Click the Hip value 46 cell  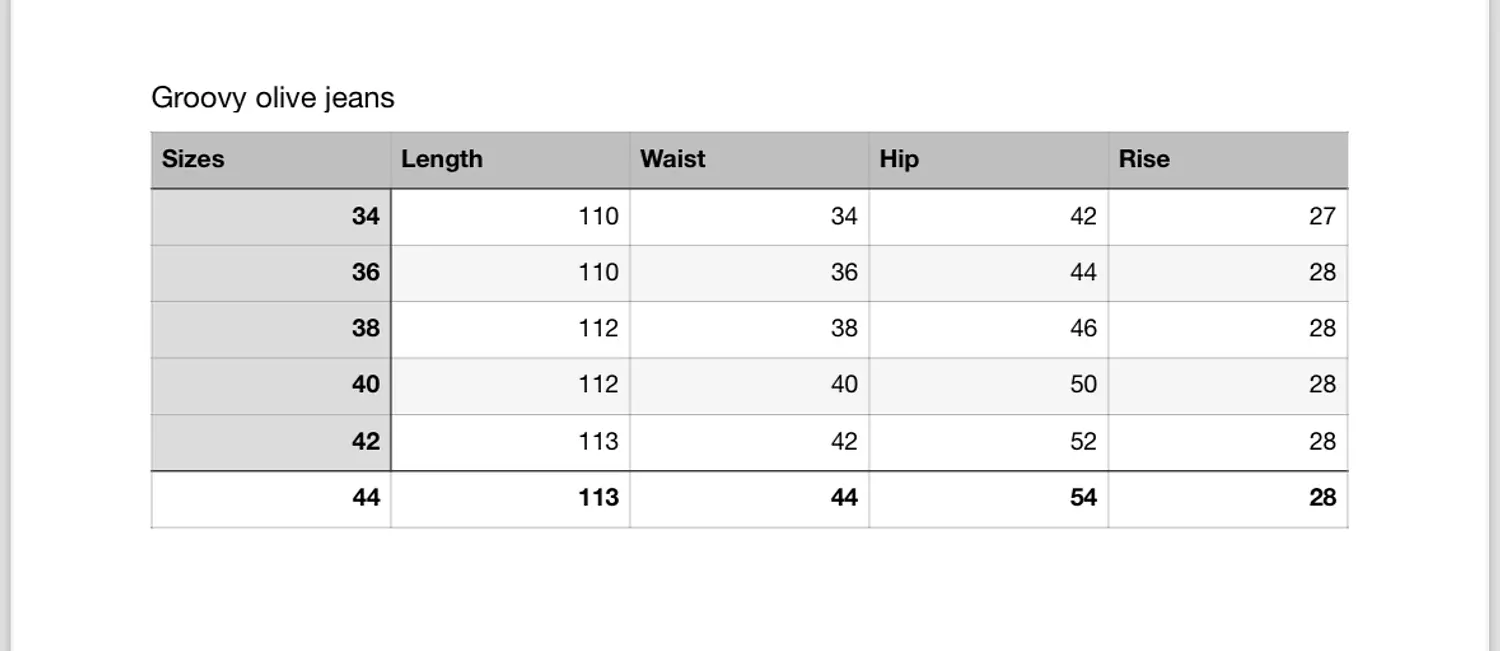[x=988, y=329]
